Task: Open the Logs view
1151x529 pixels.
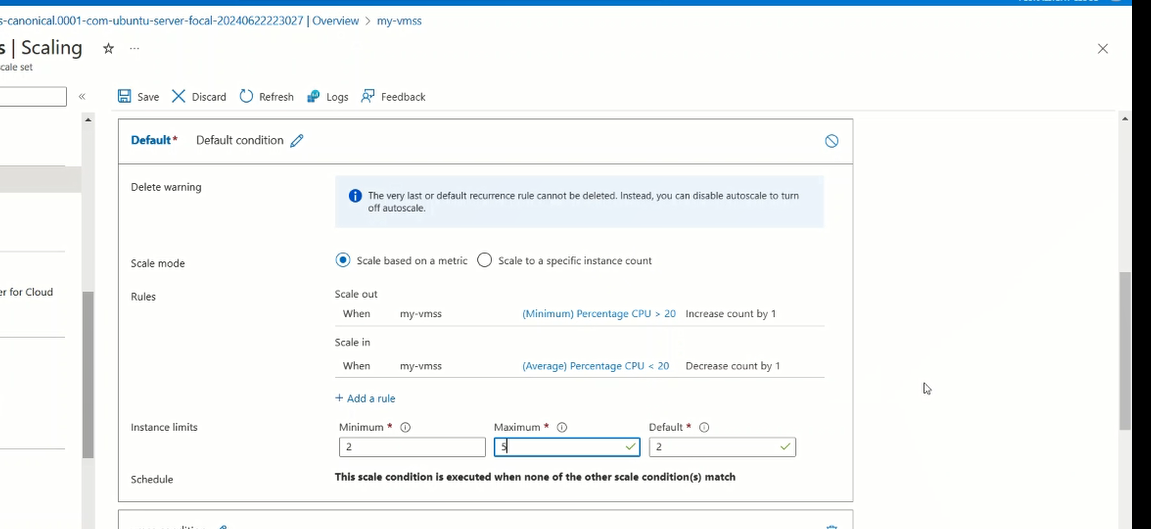Action: [x=313, y=97]
